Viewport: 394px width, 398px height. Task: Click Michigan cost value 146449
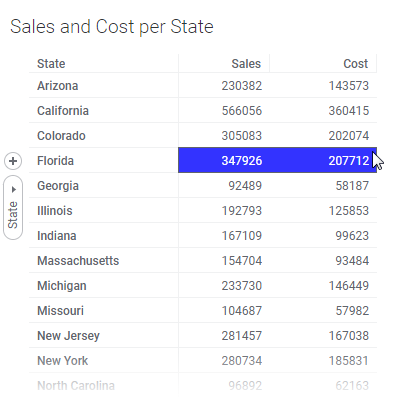[349, 286]
